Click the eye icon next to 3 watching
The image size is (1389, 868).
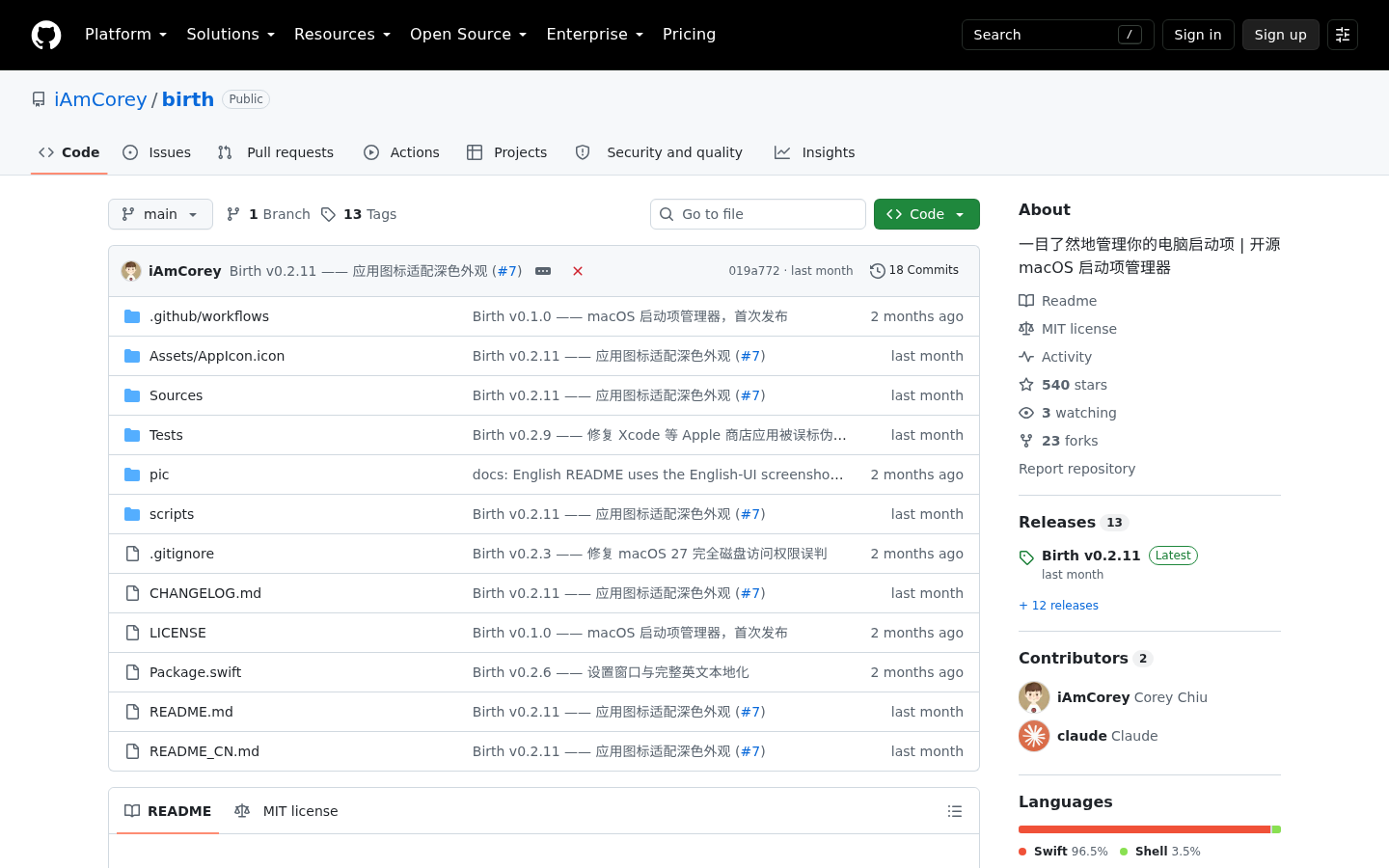pyautogui.click(x=1026, y=413)
